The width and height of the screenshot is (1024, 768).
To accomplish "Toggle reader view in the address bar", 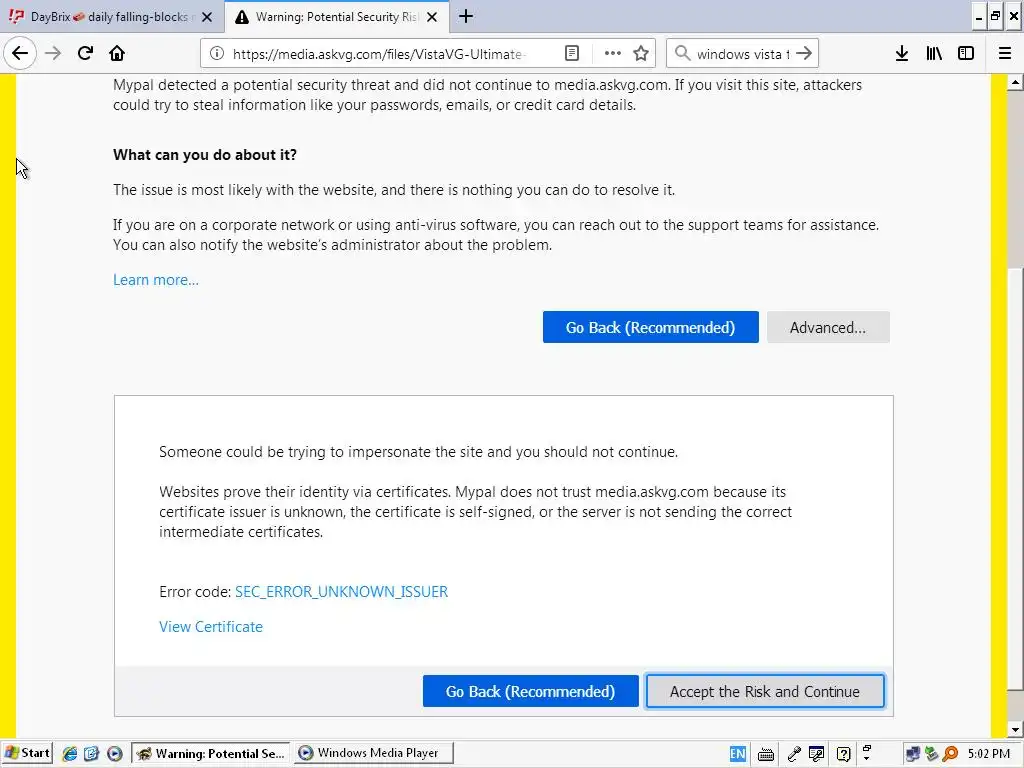I will point(572,54).
